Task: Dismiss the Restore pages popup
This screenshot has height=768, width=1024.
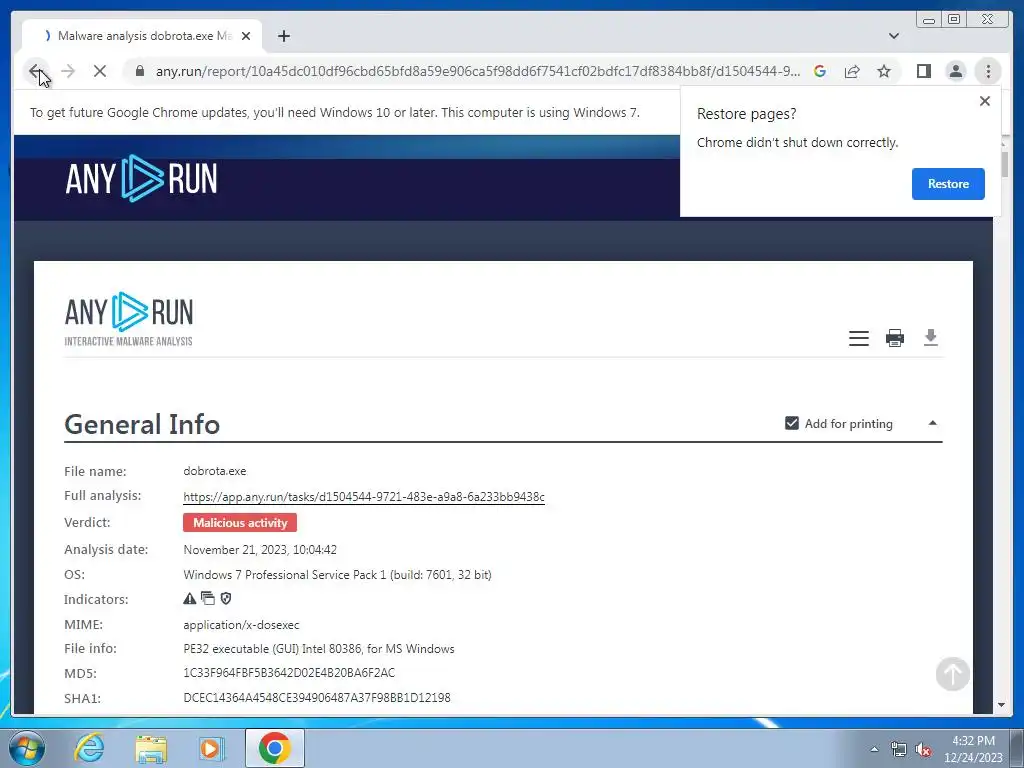Action: (x=985, y=101)
